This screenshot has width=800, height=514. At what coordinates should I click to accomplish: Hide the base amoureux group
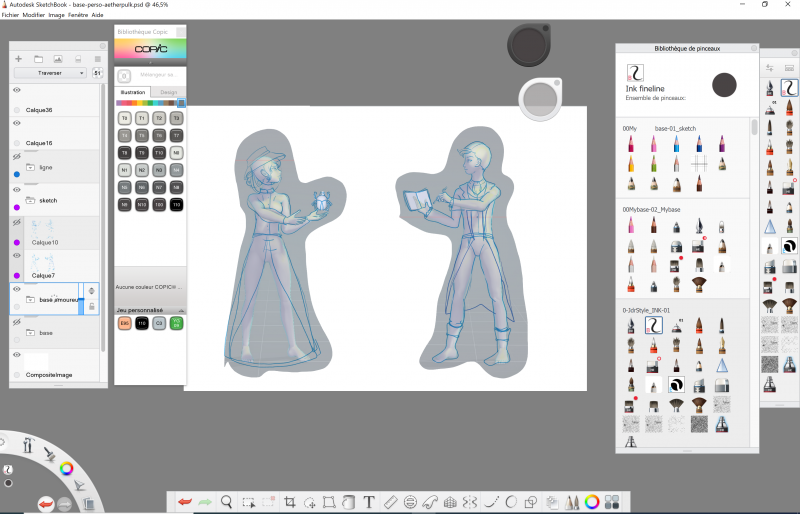(17, 289)
